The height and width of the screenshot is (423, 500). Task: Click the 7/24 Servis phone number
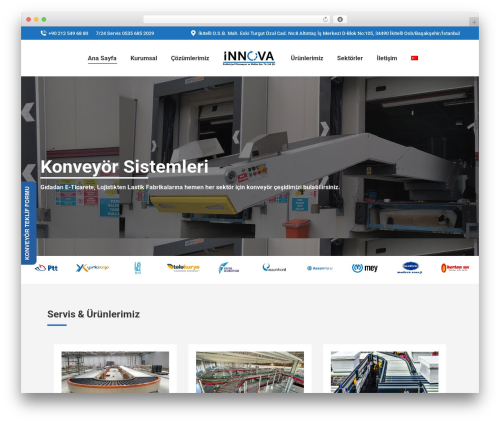[125, 33]
